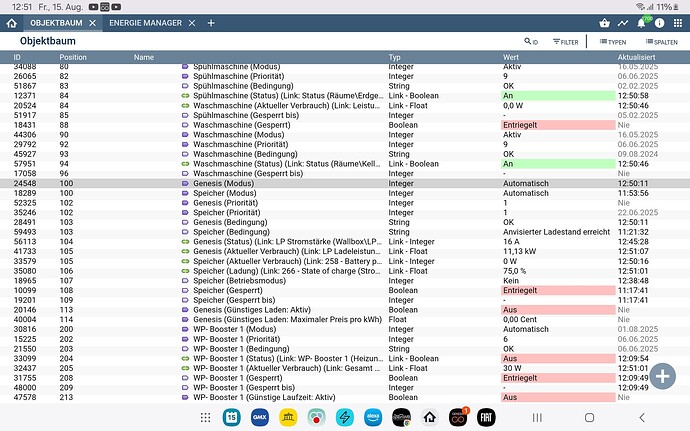Click link icon of Spühlmaschine (Status)
Viewport: 690px width, 431px height.
[185, 96]
